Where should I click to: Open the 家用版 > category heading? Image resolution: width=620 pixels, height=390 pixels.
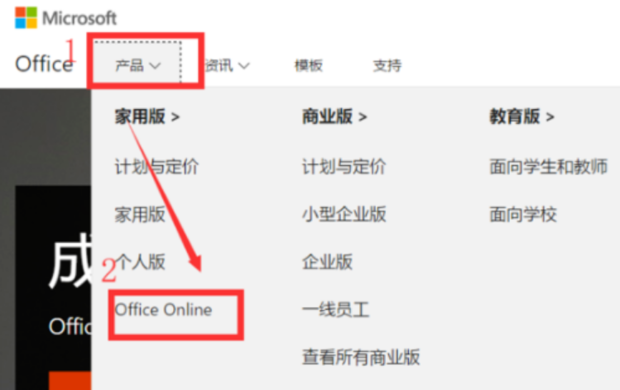point(147,116)
